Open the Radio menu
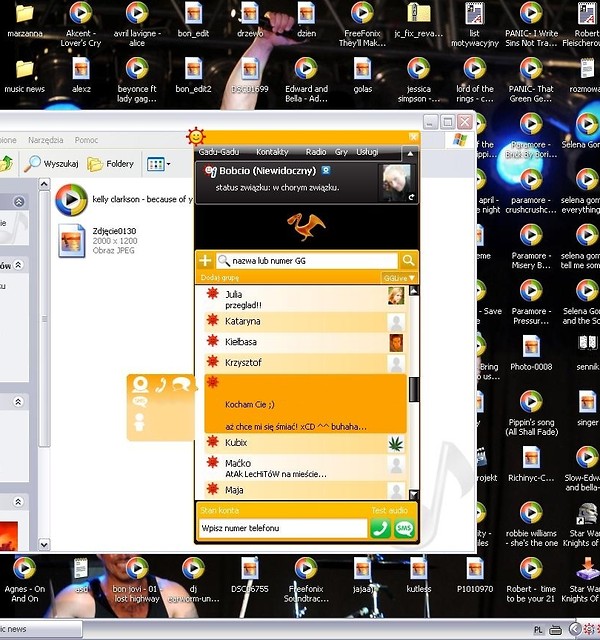Image resolution: width=600 pixels, height=640 pixels. tap(316, 152)
